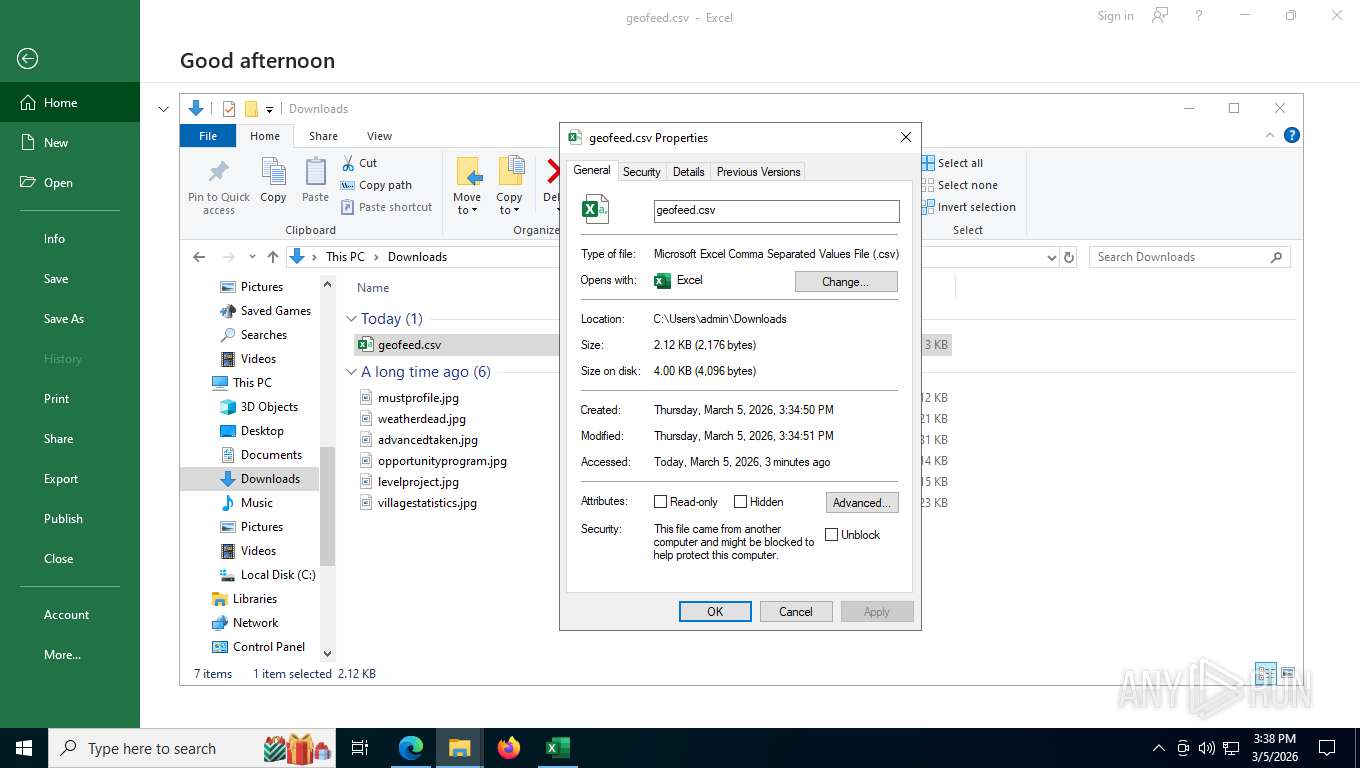Click Explorer back navigation arrow
The image size is (1360, 768).
tap(199, 257)
